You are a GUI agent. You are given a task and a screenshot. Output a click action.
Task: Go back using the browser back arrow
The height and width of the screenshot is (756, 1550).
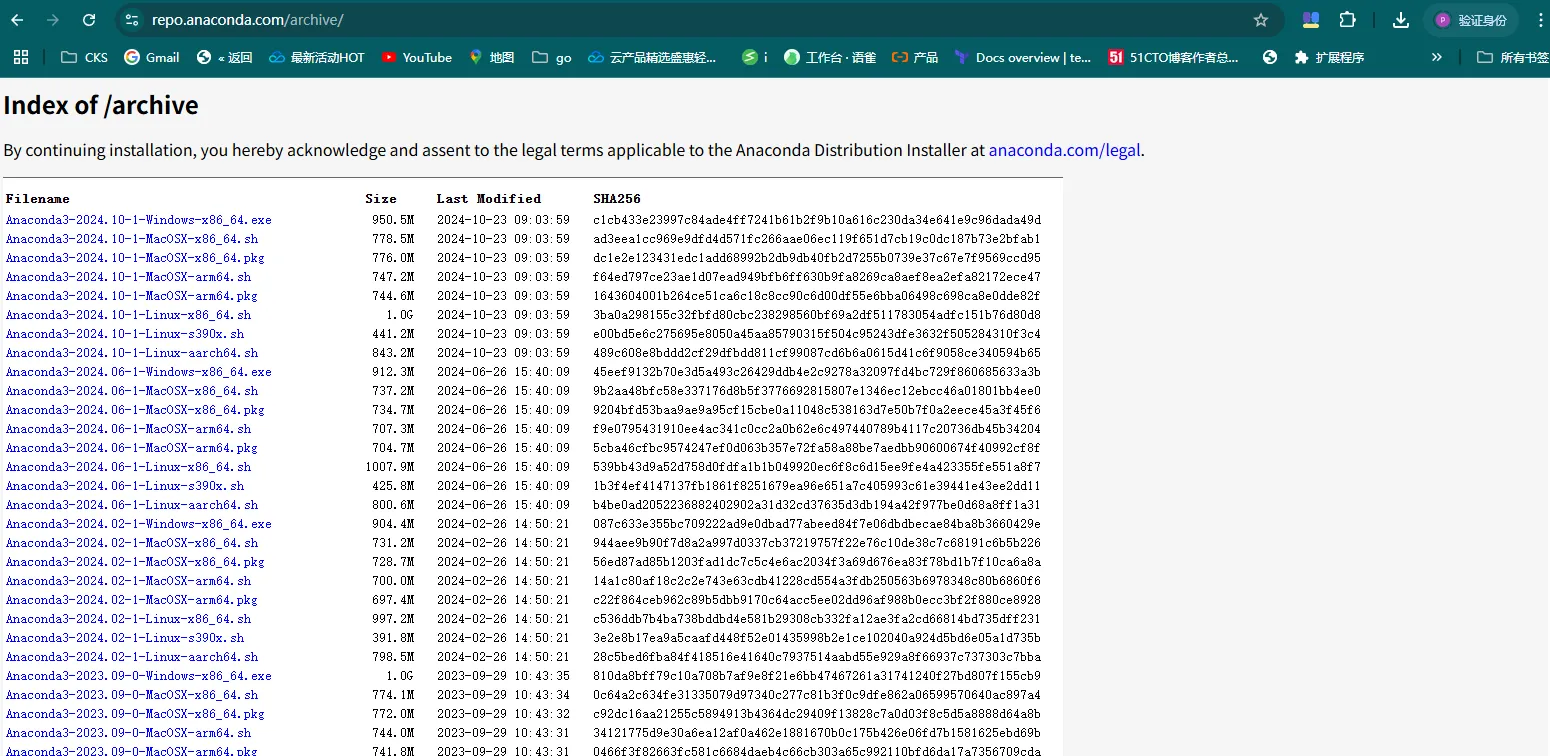click(17, 20)
